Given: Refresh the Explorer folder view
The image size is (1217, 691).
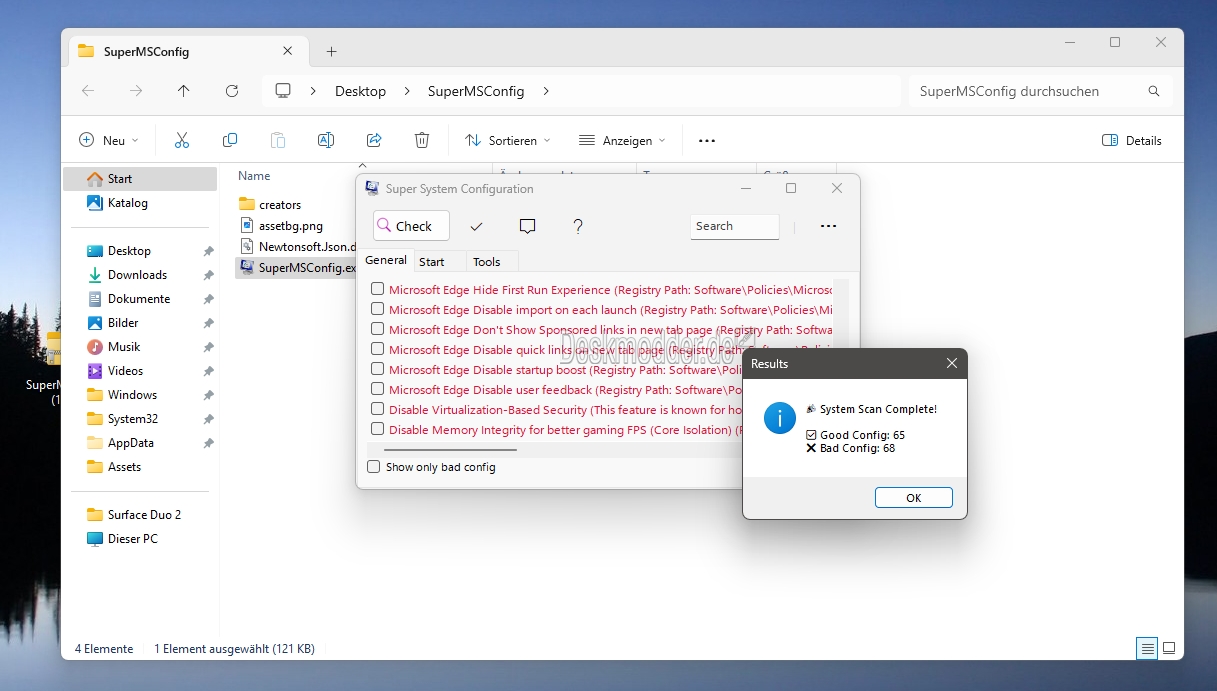Looking at the screenshot, I should click(x=232, y=91).
